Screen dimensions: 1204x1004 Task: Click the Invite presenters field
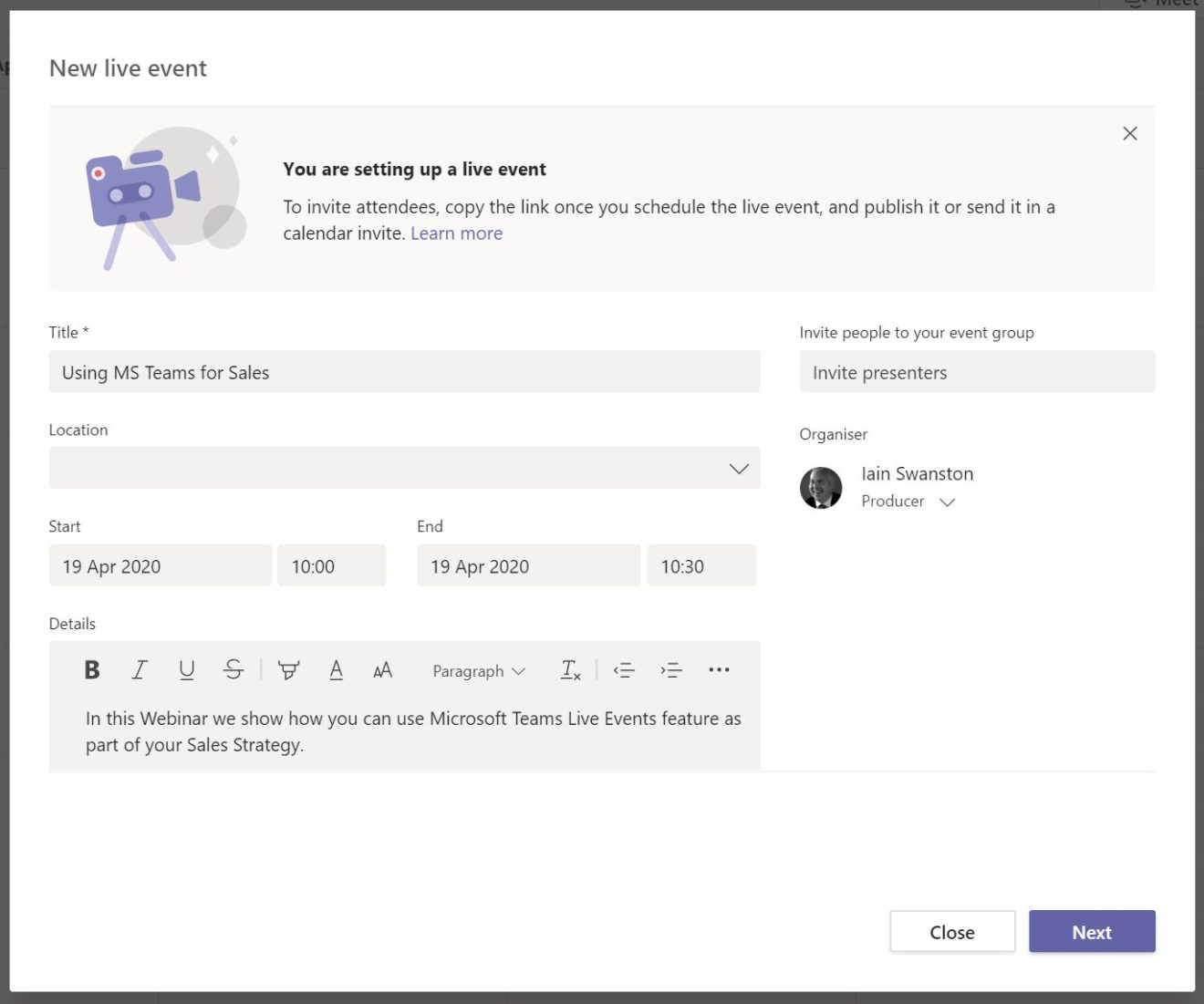977,372
